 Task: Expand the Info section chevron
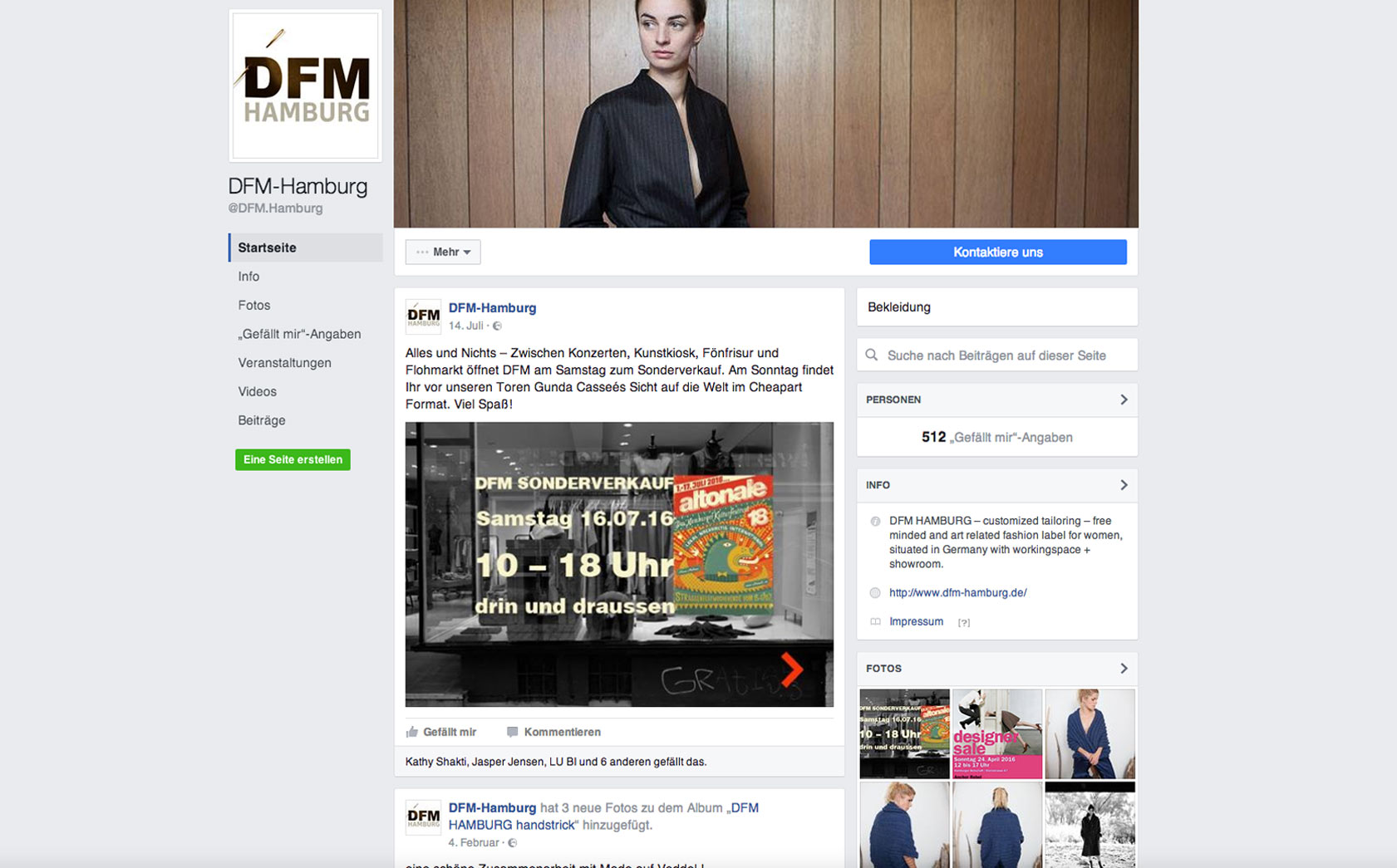pos(1124,485)
